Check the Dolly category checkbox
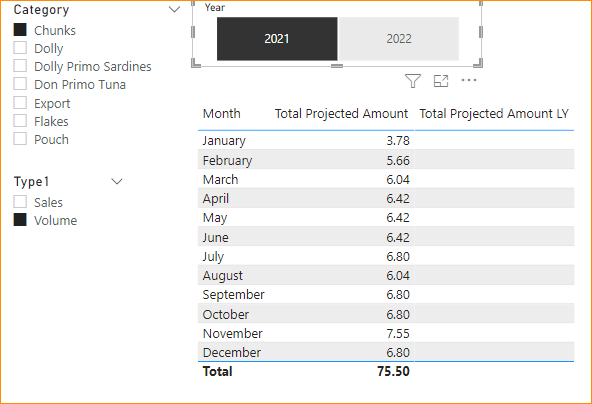Screen dimensions: 592x404 [20, 48]
